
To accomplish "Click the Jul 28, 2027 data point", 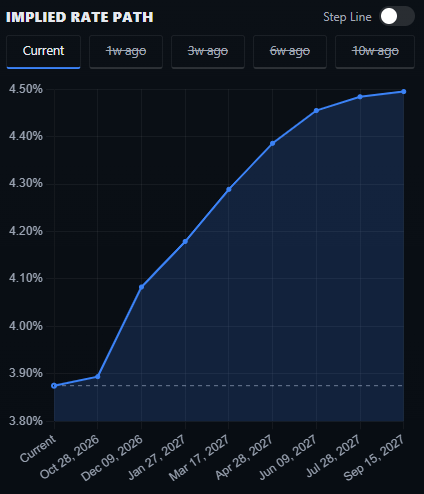I will pos(360,97).
